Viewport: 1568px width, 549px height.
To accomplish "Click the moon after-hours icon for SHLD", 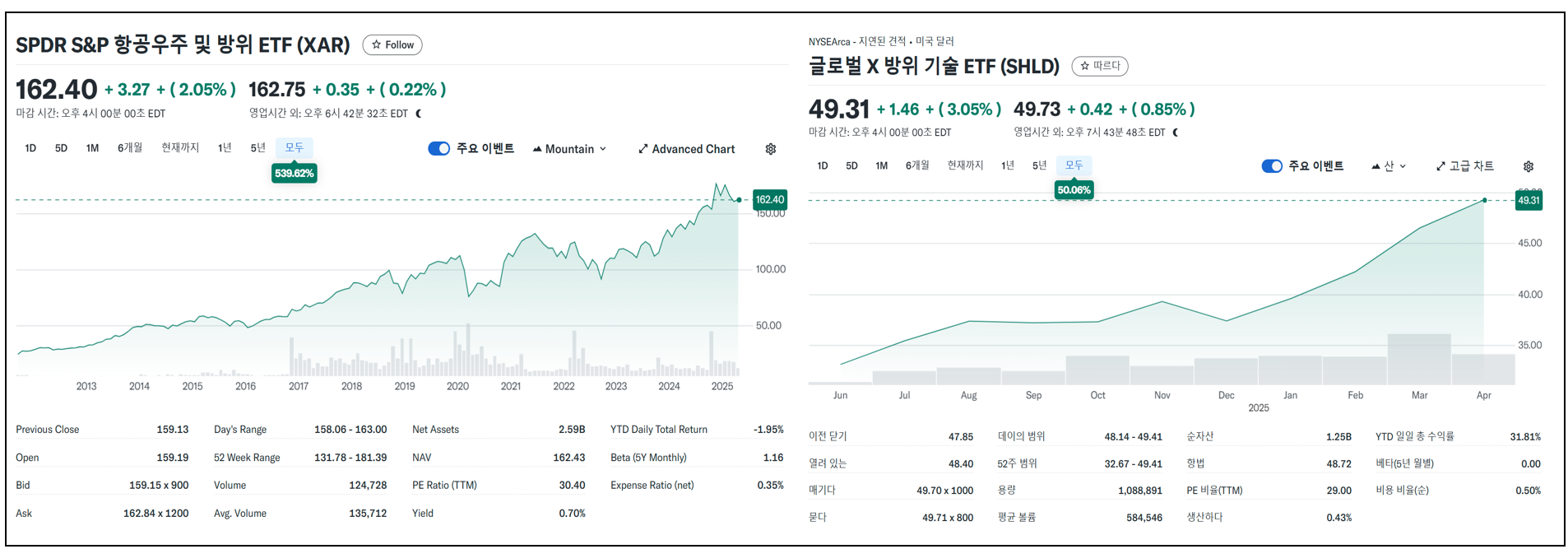I will (1176, 133).
